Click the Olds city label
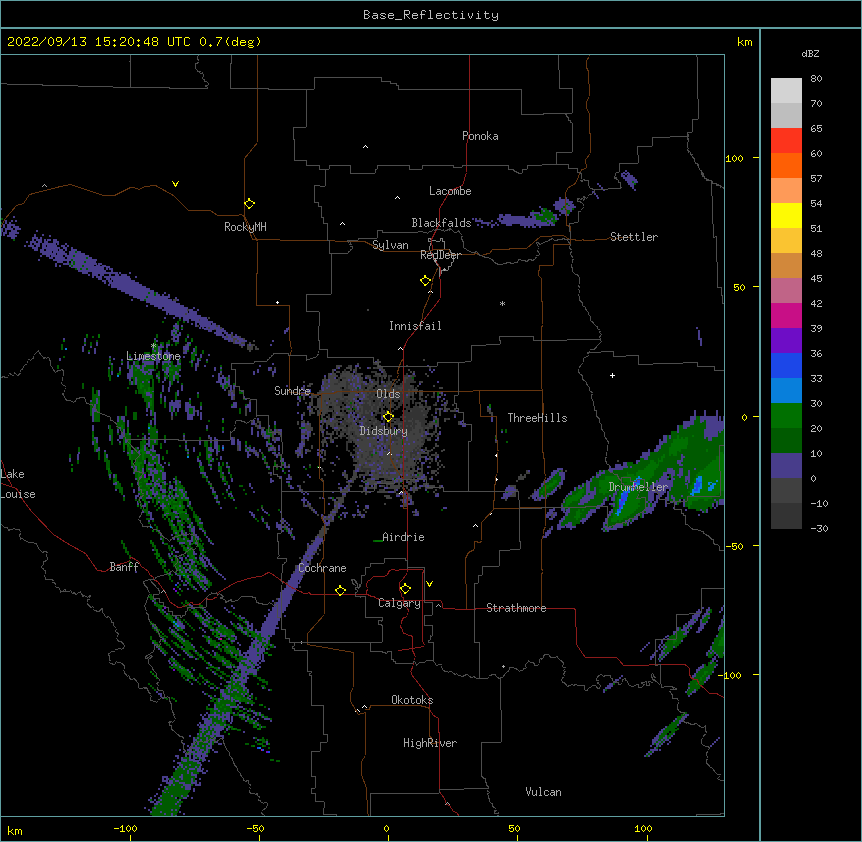This screenshot has width=862, height=842. 388,394
